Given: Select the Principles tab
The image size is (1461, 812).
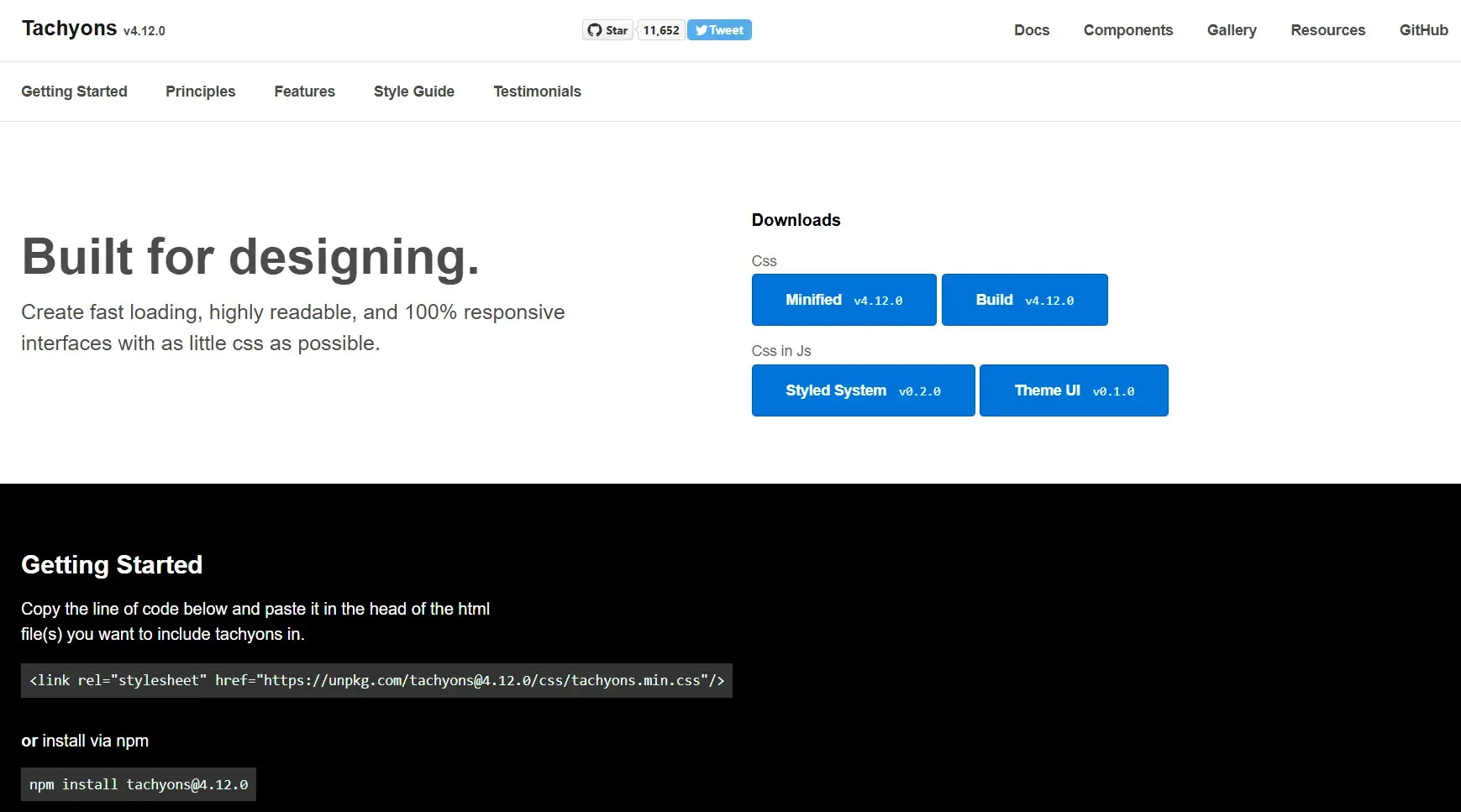Looking at the screenshot, I should [200, 92].
